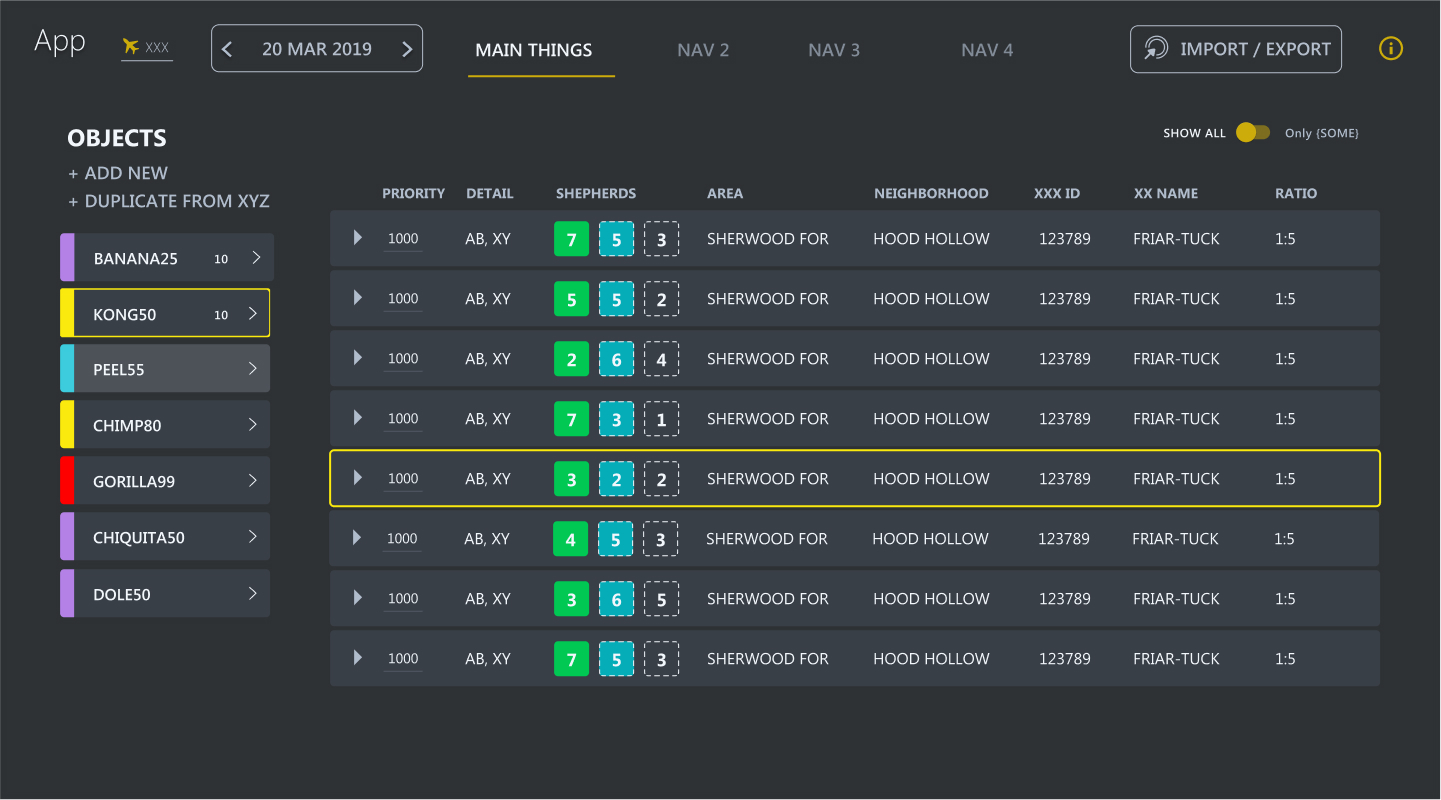1441x800 pixels.
Task: Open DOLE50 using its chevron arrow
Action: [x=253, y=594]
